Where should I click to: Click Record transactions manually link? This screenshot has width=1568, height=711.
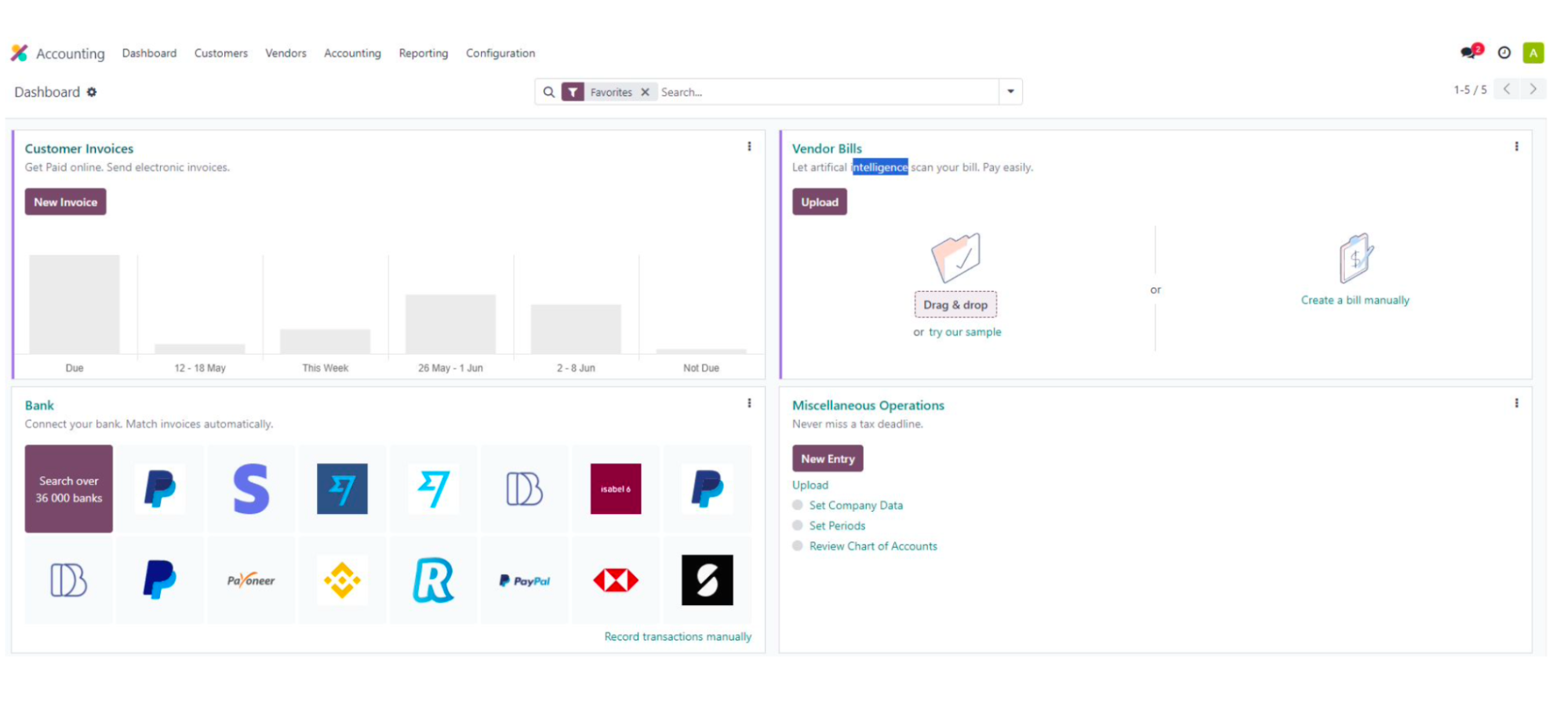tap(677, 636)
